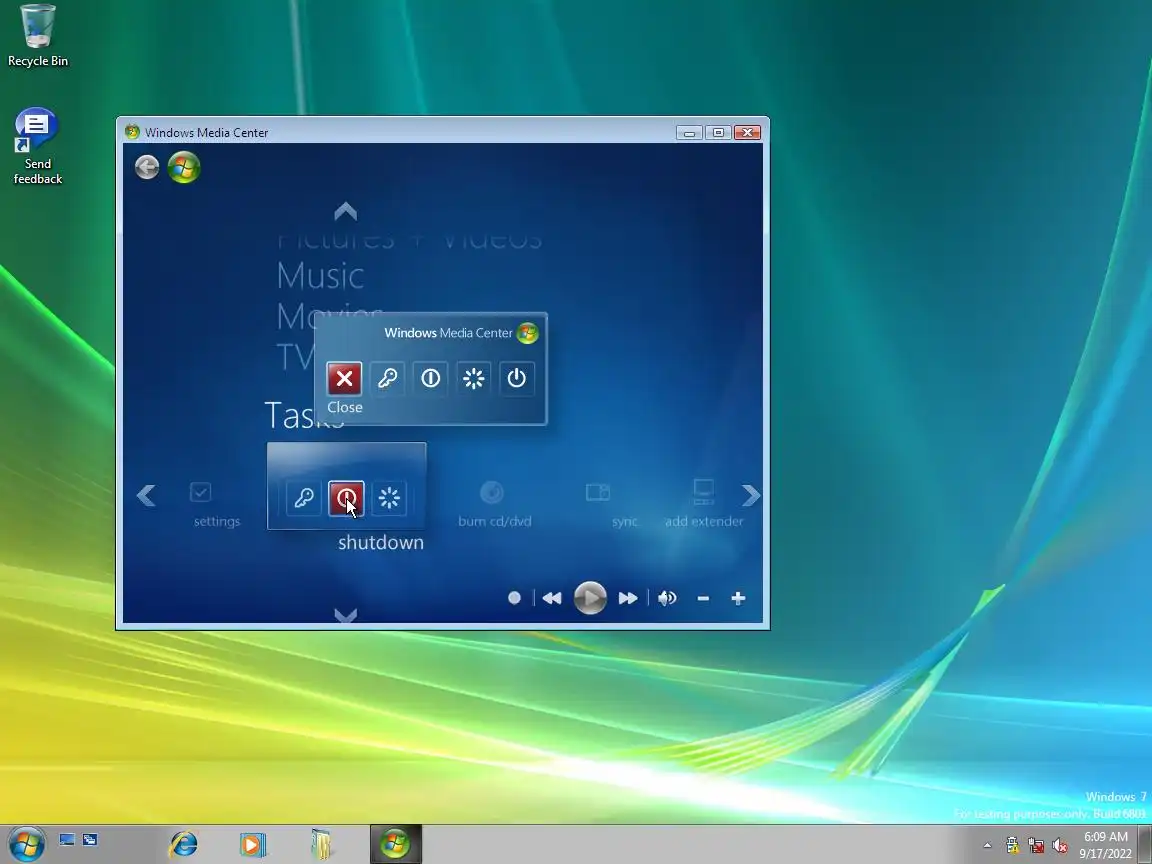This screenshot has height=864, width=1152.
Task: Click the Show desktop quick launch icon
Action: [67, 839]
